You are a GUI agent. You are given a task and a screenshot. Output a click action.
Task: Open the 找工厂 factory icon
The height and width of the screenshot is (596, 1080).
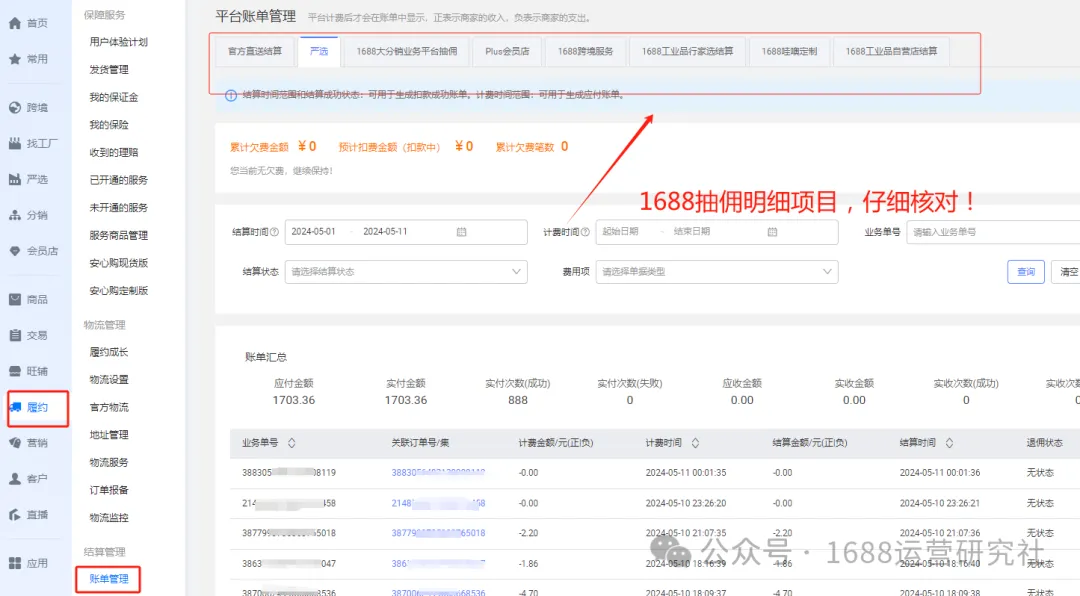[15, 143]
